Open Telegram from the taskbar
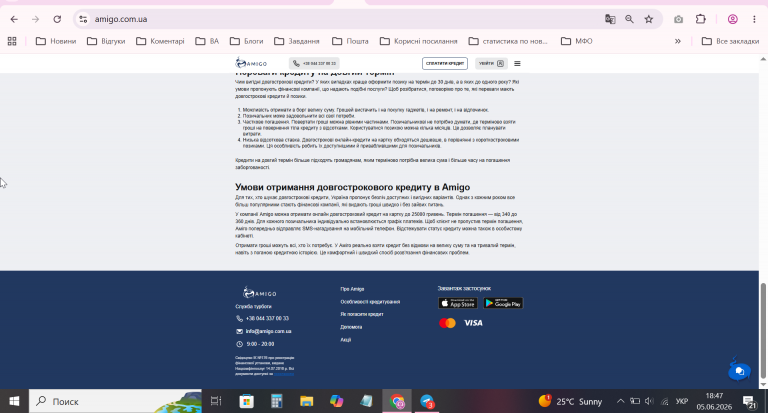The width and height of the screenshot is (768, 413). tap(427, 401)
